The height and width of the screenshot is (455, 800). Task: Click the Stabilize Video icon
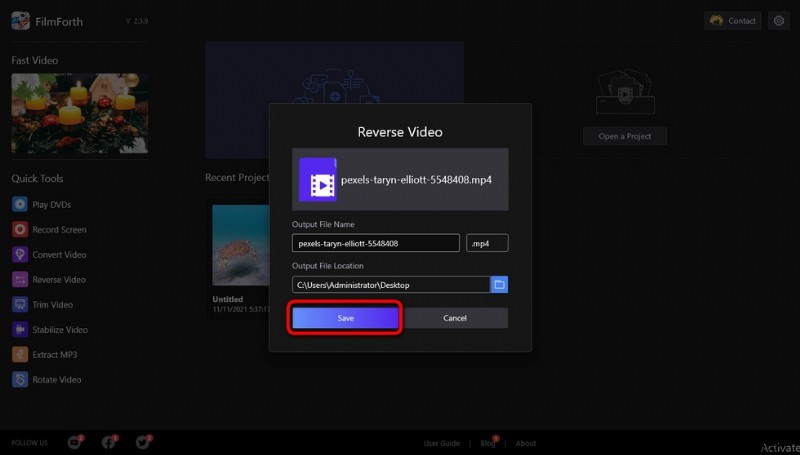pos(20,330)
